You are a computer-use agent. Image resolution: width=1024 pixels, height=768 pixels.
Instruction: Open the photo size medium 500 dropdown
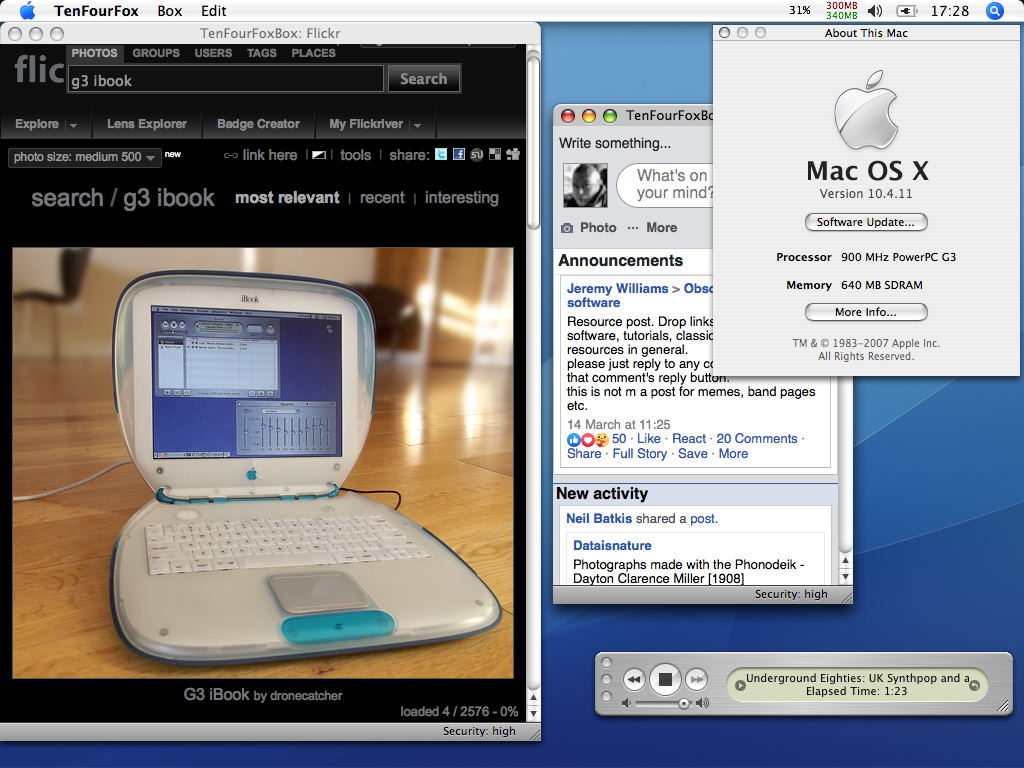pyautogui.click(x=84, y=157)
